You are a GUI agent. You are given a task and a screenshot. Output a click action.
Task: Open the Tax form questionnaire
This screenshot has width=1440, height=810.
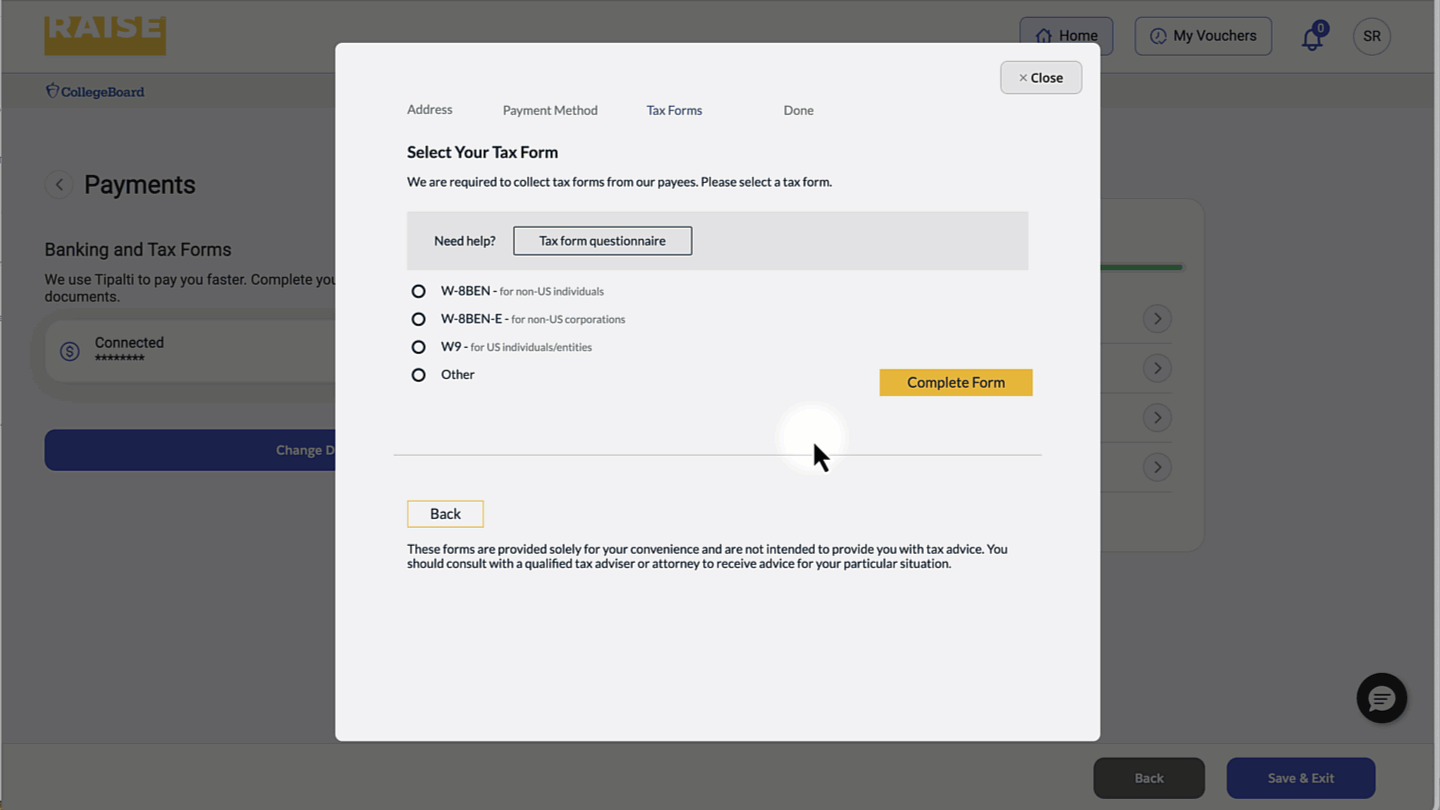(x=602, y=241)
